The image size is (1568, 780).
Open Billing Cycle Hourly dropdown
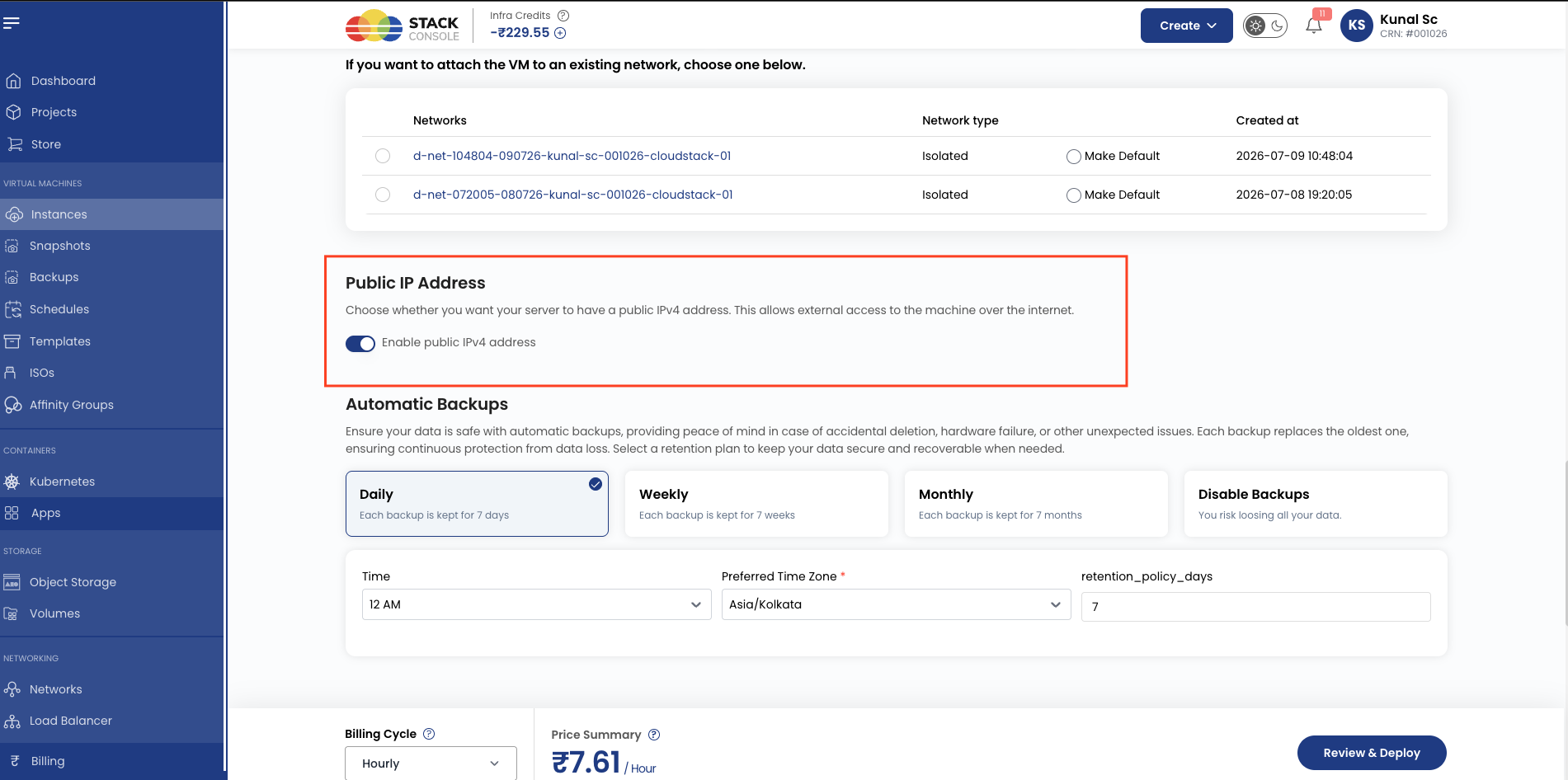click(x=431, y=764)
